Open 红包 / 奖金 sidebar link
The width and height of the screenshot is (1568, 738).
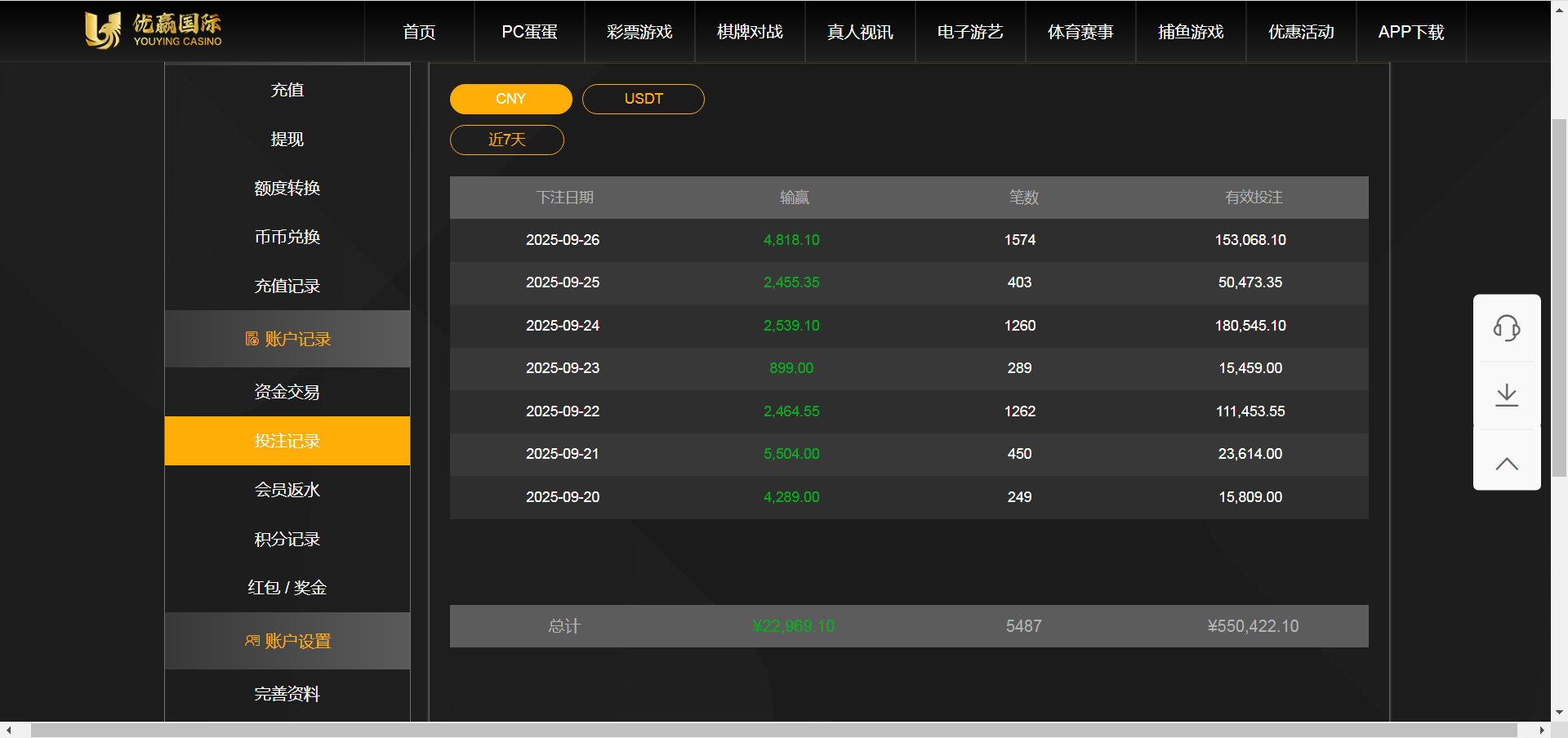coord(287,588)
